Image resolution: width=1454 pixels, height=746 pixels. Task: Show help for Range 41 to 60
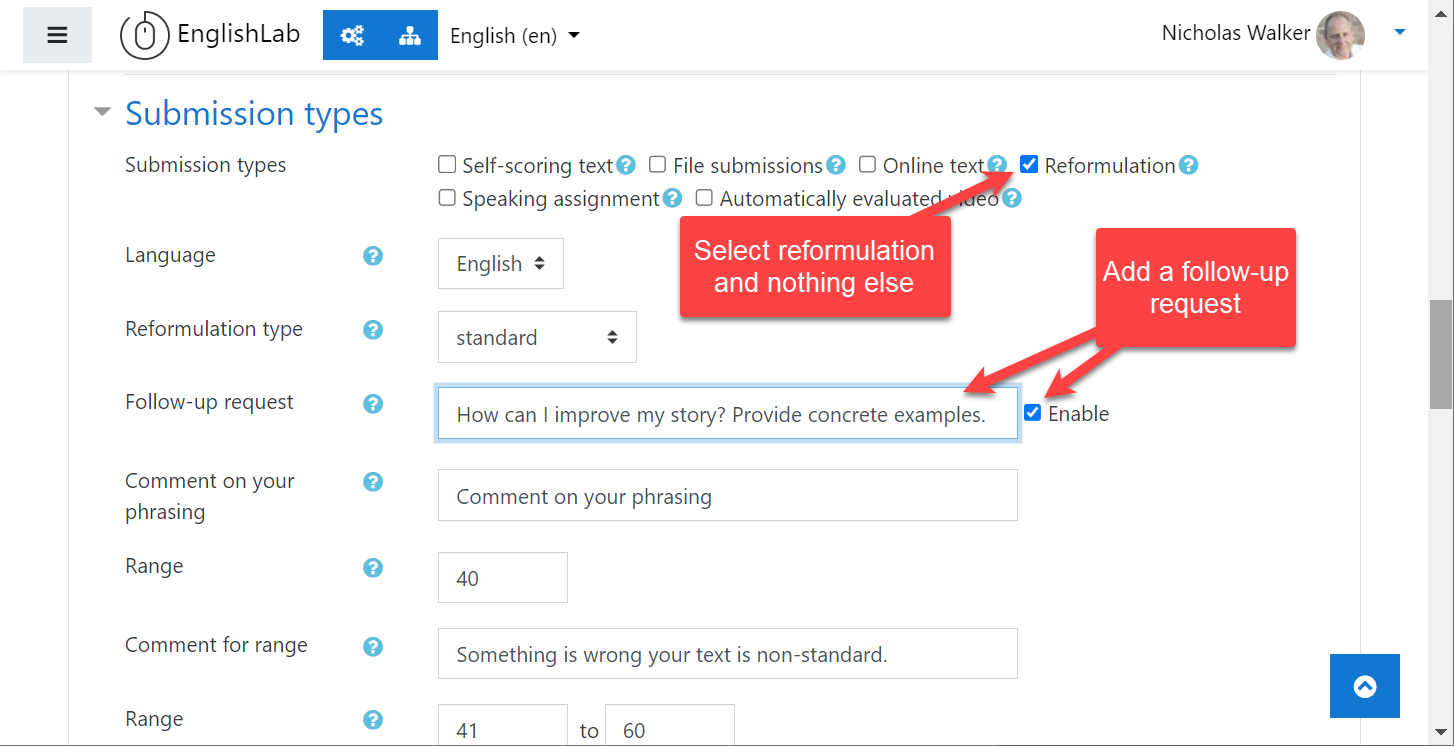click(373, 720)
